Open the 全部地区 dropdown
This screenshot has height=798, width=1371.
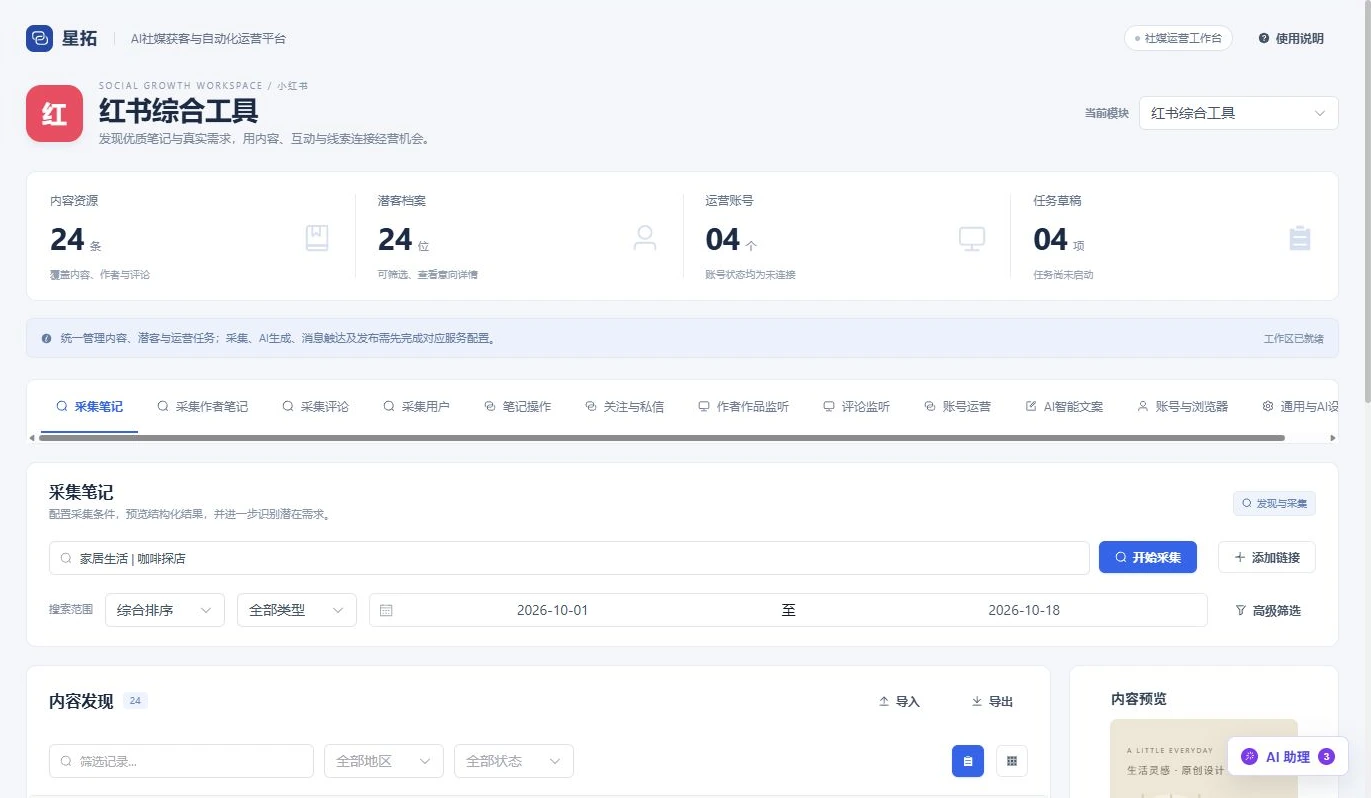coord(384,761)
